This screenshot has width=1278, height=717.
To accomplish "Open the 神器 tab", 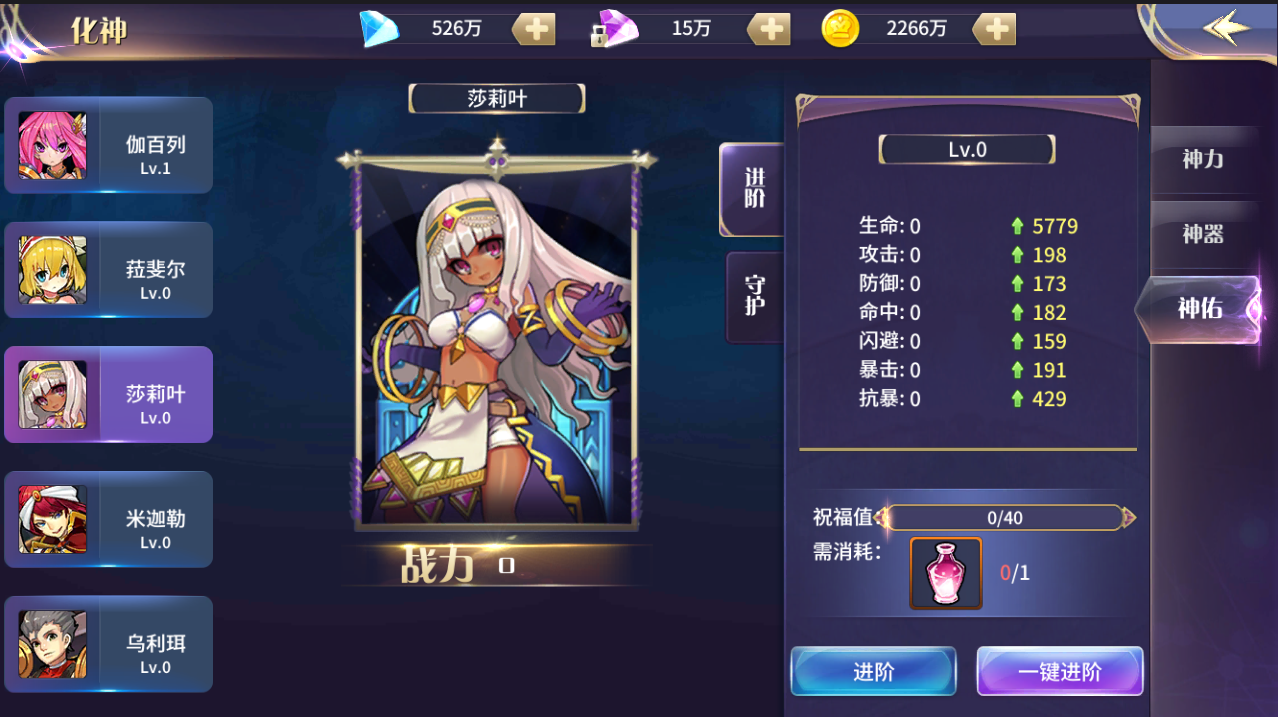I will (1204, 234).
